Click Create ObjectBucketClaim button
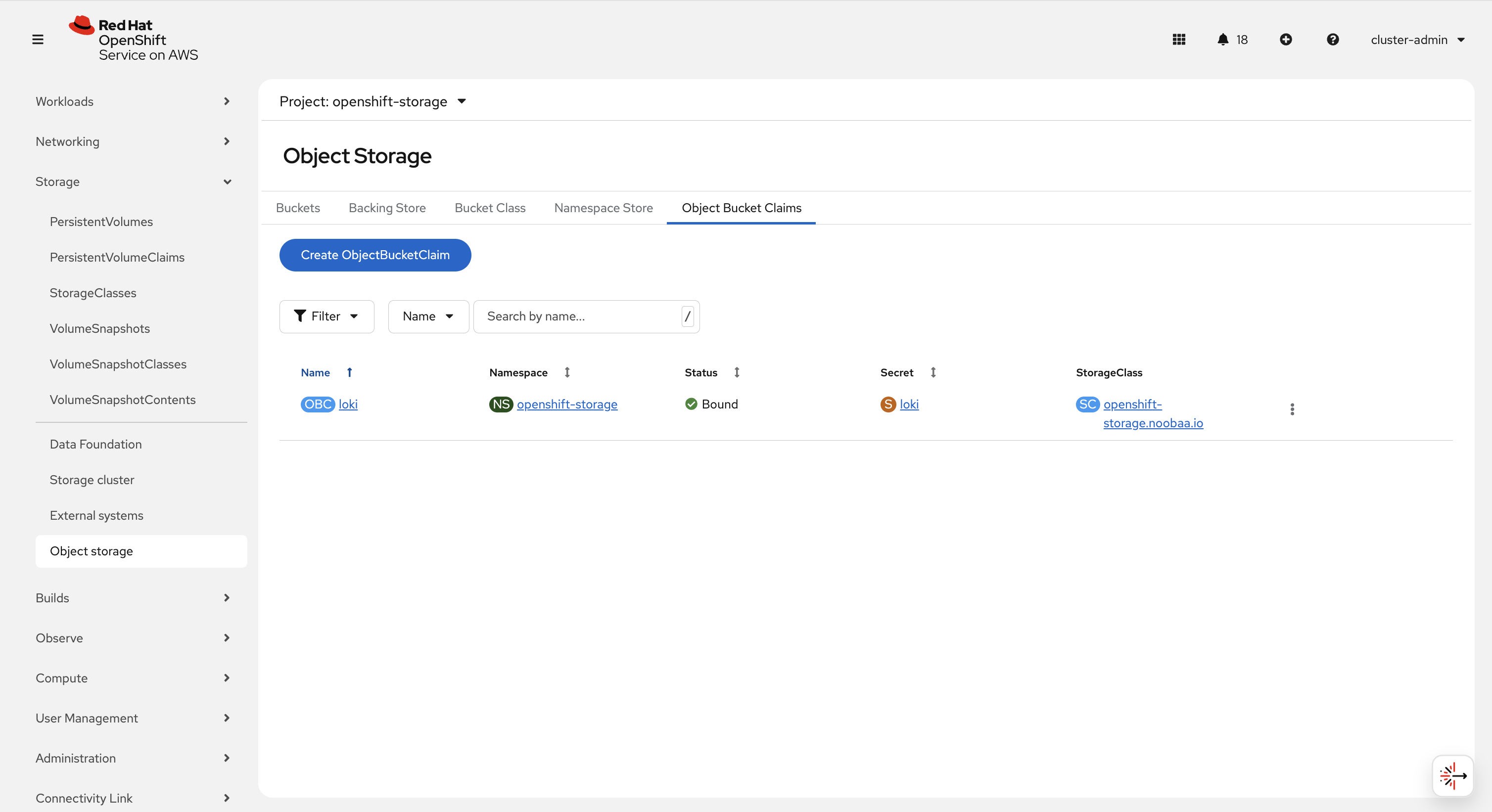This screenshot has width=1492, height=812. coord(375,255)
